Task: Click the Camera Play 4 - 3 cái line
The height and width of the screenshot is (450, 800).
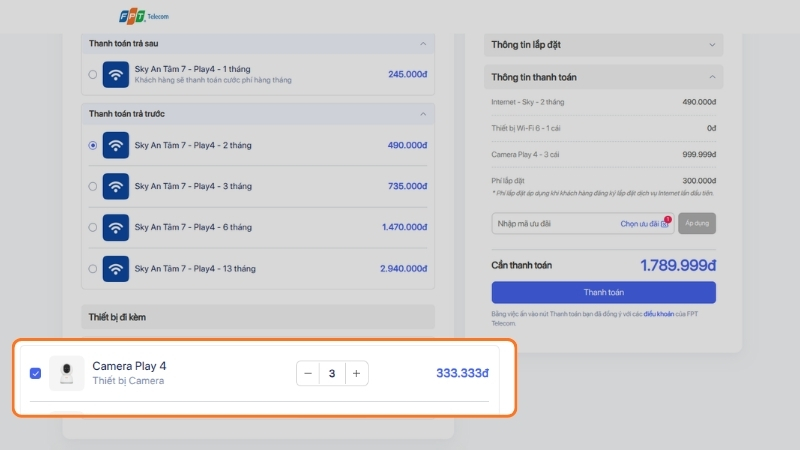Action: pos(525,155)
